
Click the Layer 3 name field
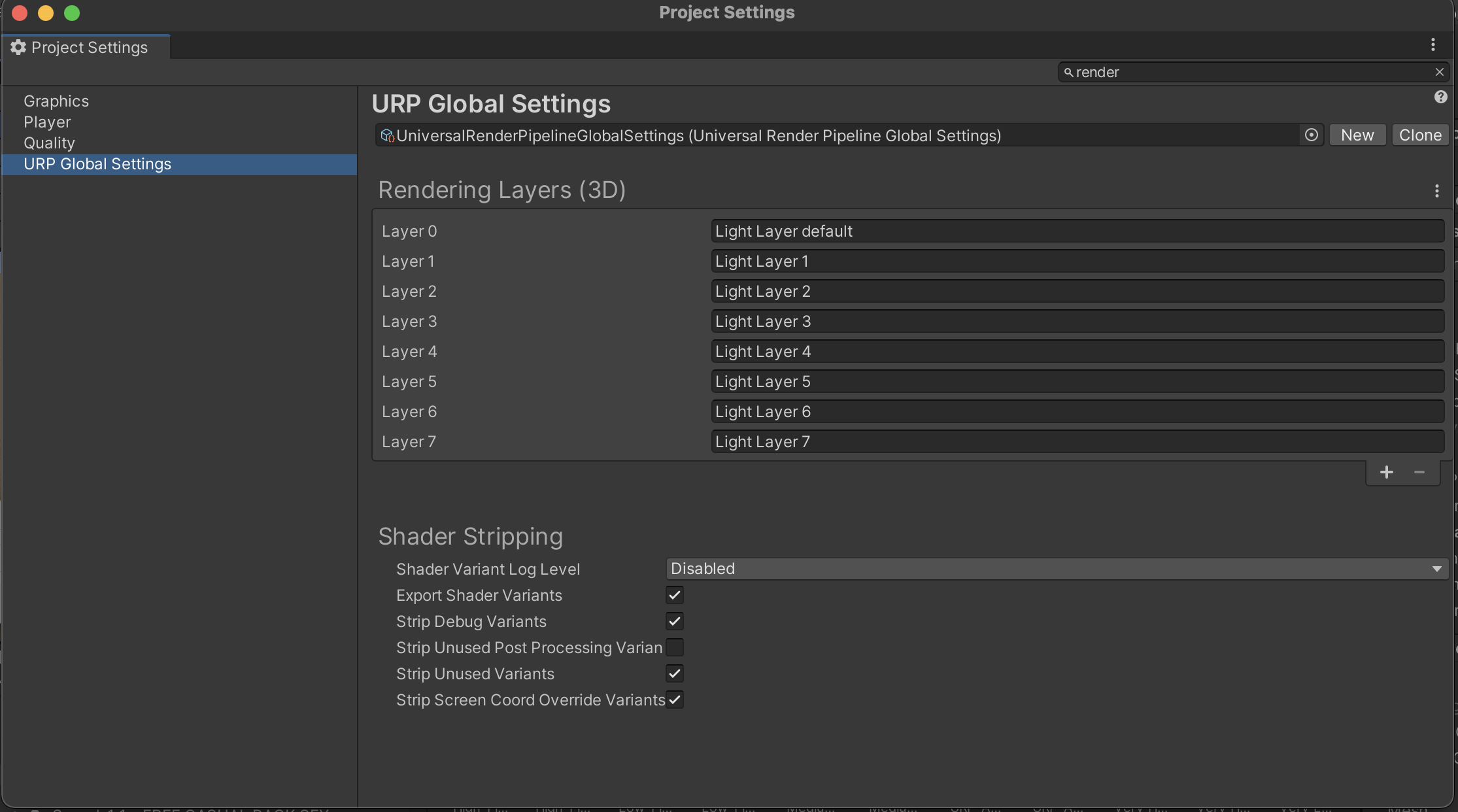[x=1077, y=322]
